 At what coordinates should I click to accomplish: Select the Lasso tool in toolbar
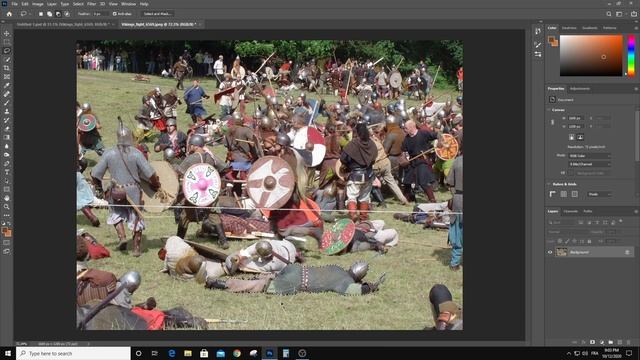[x=7, y=51]
